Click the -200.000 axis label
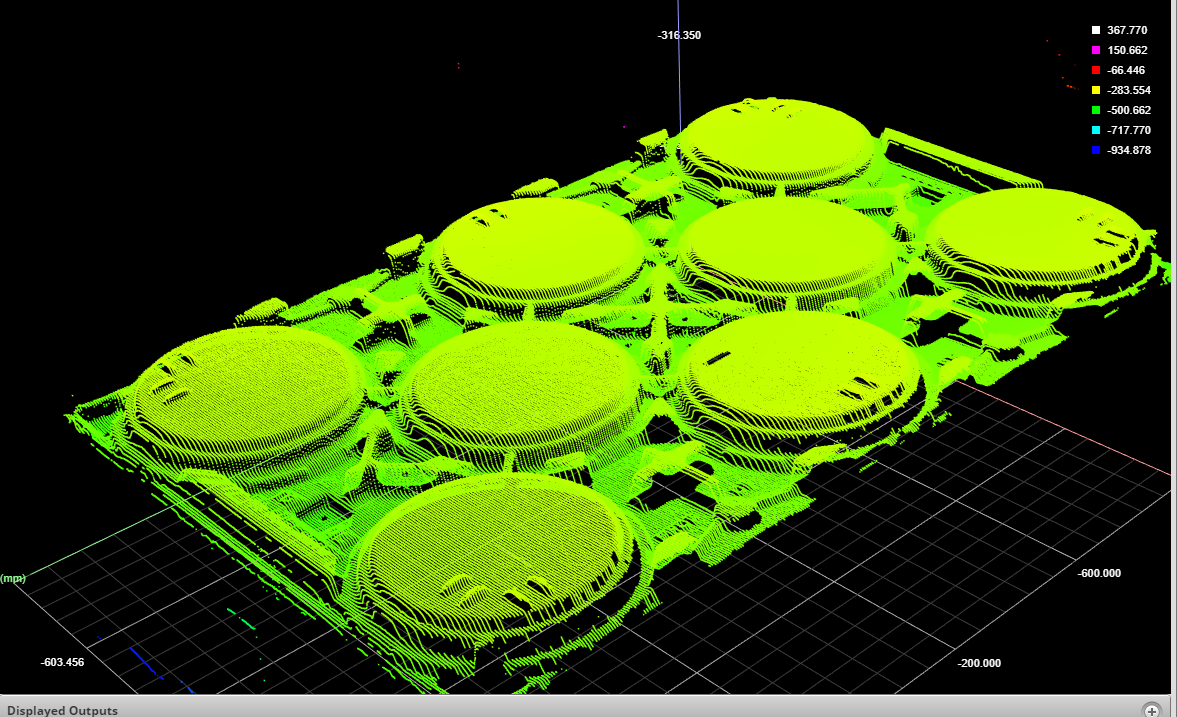The image size is (1177, 717). (979, 663)
